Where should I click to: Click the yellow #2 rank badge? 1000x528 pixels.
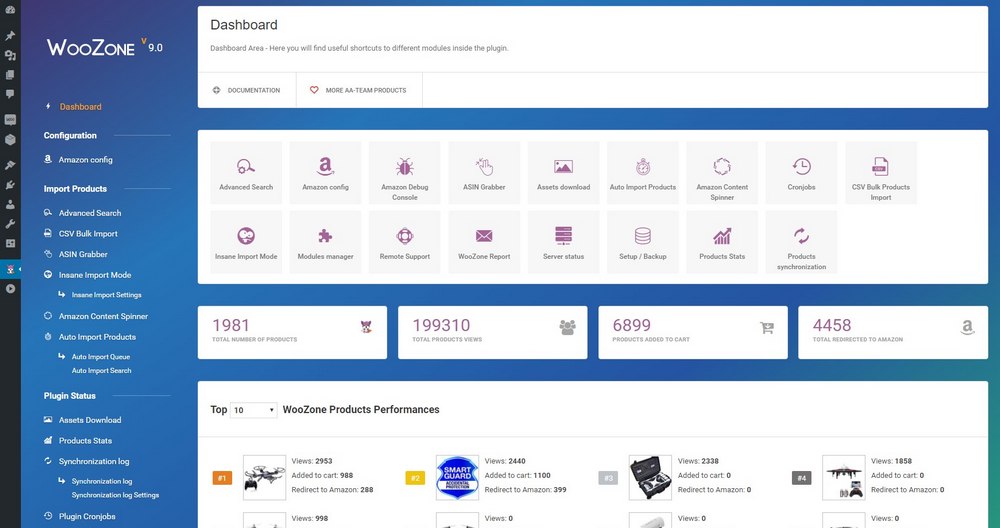click(415, 478)
